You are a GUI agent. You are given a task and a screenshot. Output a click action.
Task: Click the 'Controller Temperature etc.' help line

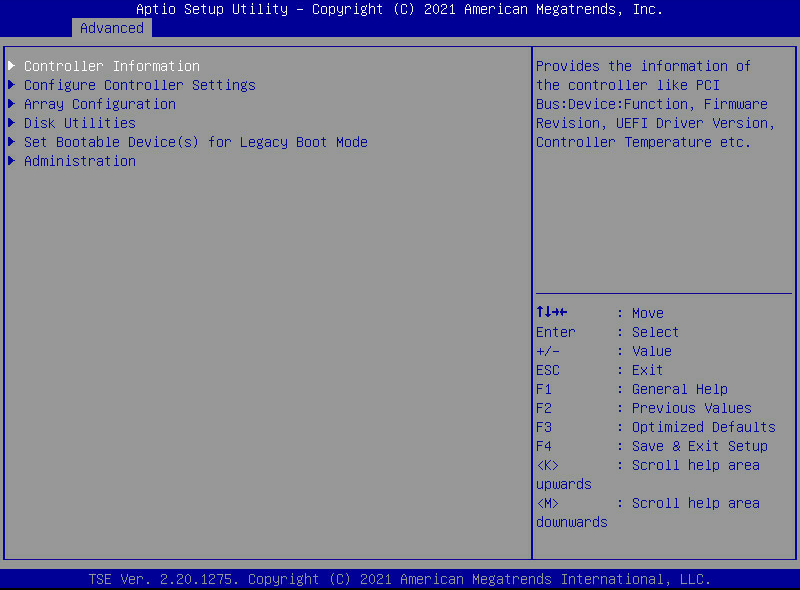(x=643, y=142)
